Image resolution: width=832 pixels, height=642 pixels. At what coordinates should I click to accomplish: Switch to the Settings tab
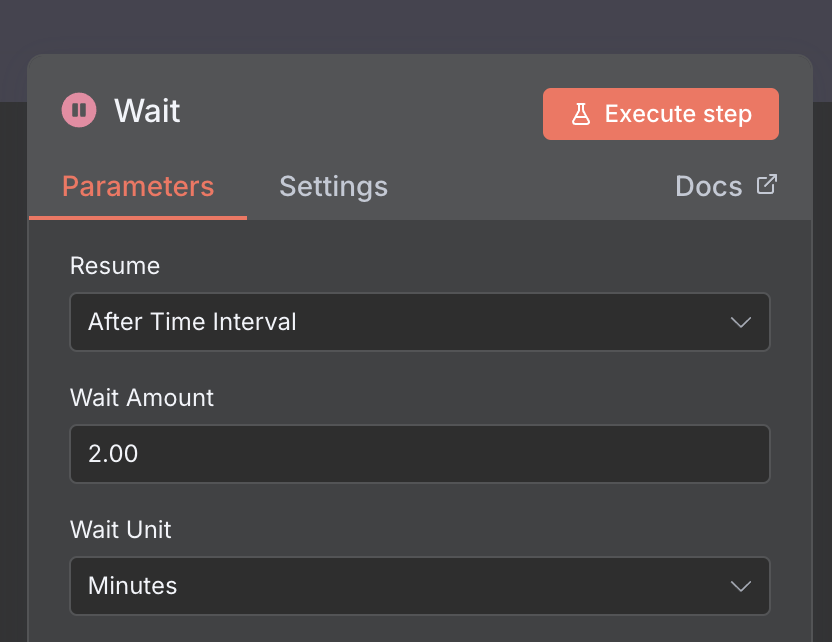click(x=333, y=186)
